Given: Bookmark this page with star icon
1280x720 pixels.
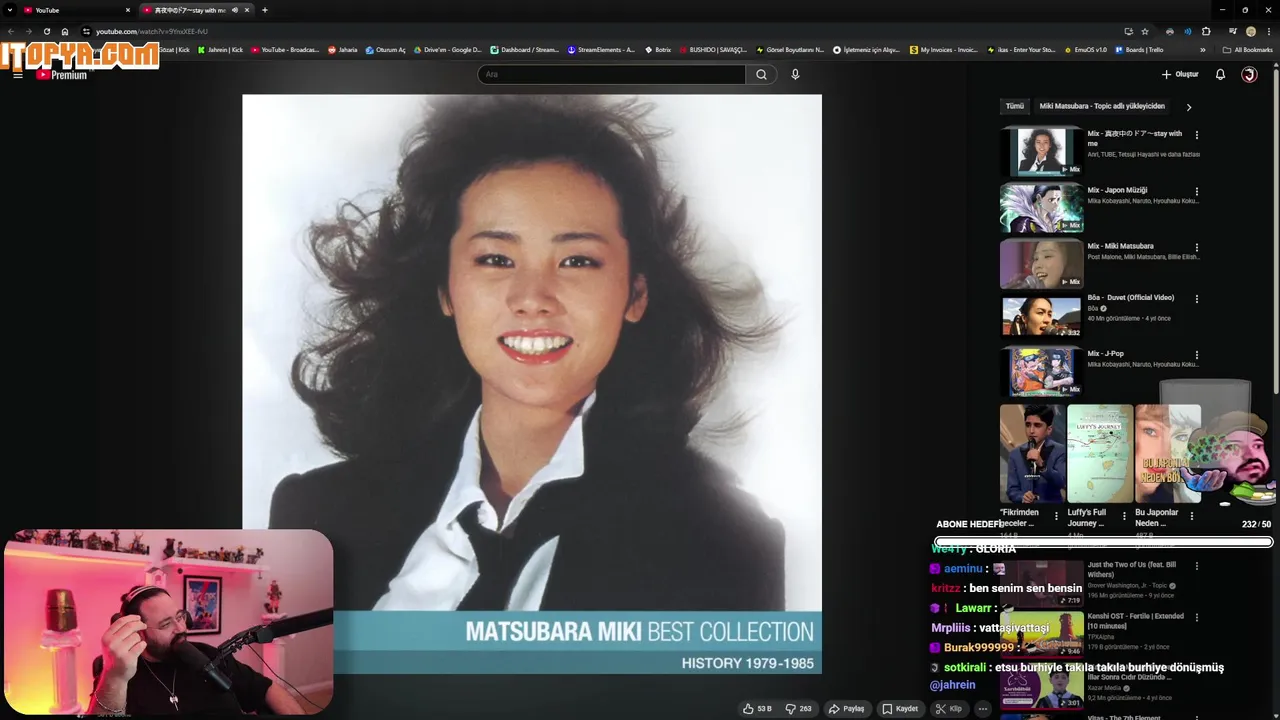Looking at the screenshot, I should 1145,31.
